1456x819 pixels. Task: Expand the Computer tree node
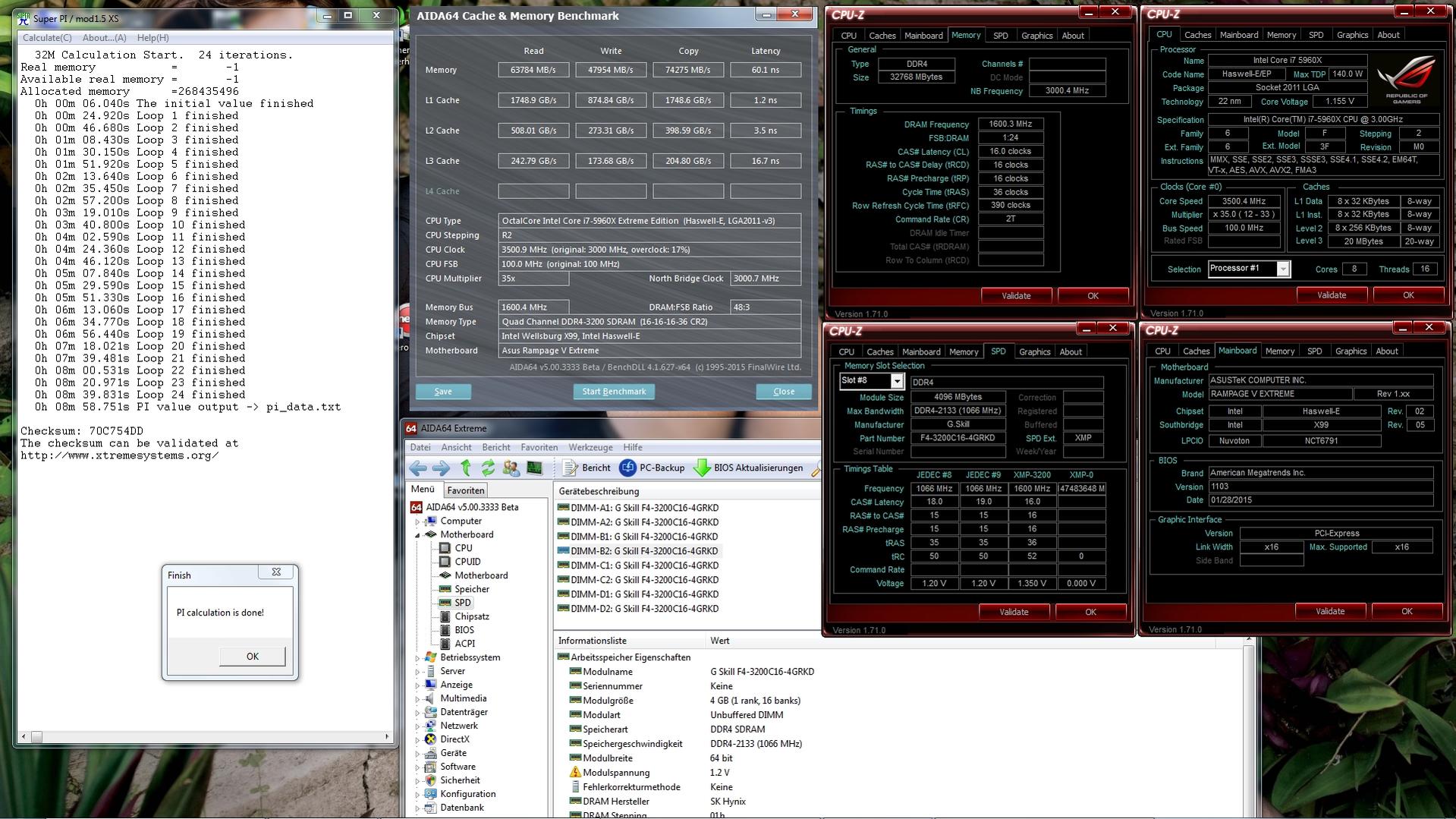[417, 521]
